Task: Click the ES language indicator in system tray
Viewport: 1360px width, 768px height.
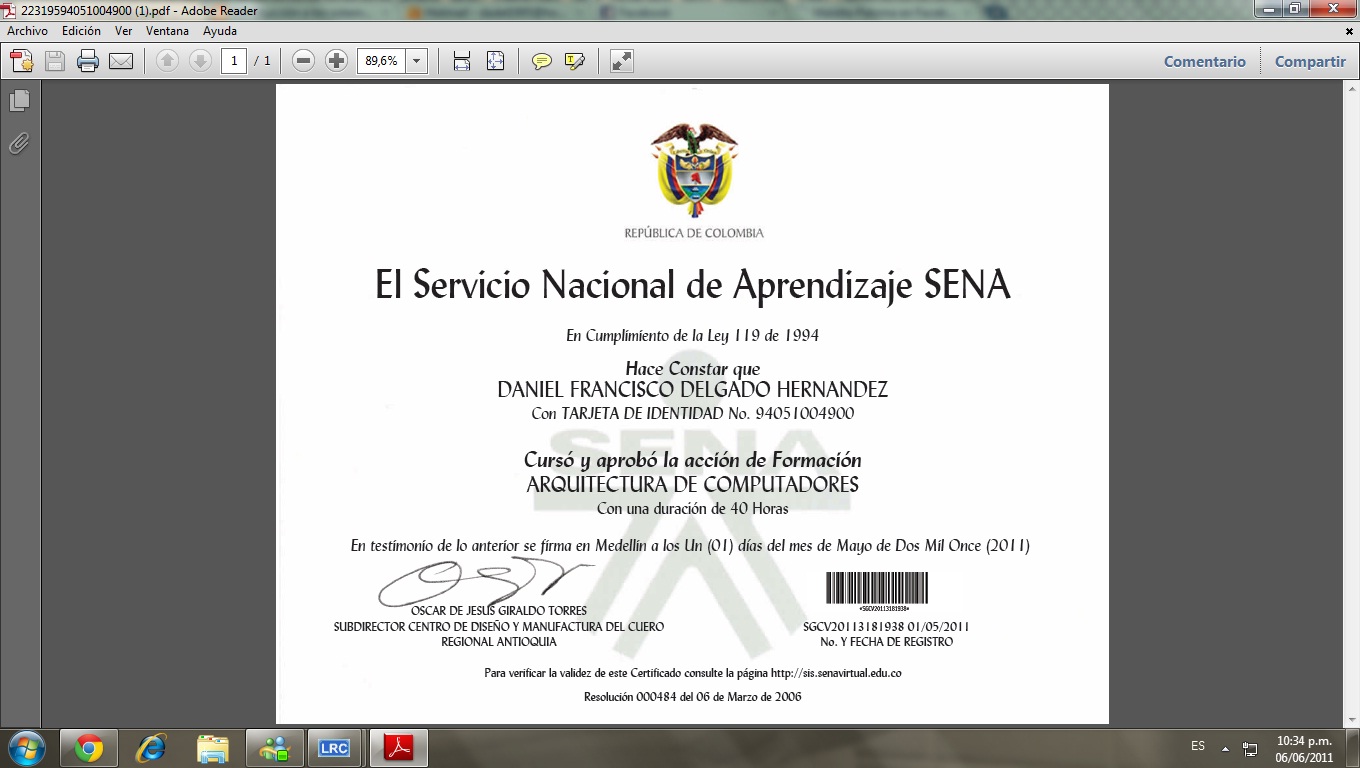Action: [1200, 746]
